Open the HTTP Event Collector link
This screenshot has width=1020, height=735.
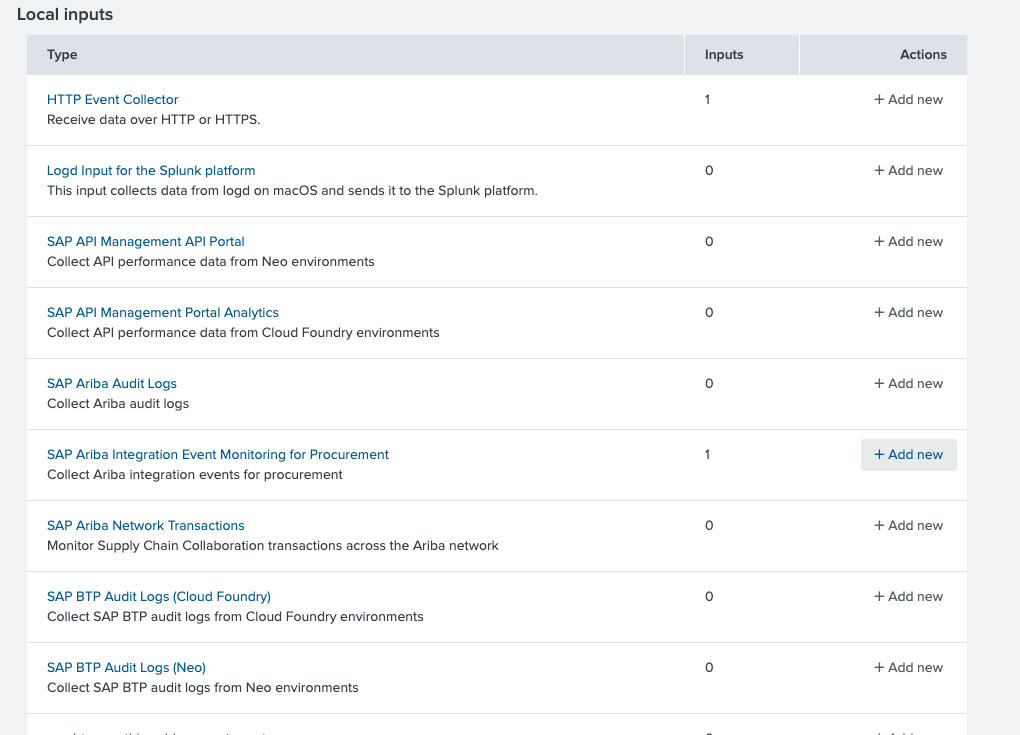pyautogui.click(x=112, y=100)
